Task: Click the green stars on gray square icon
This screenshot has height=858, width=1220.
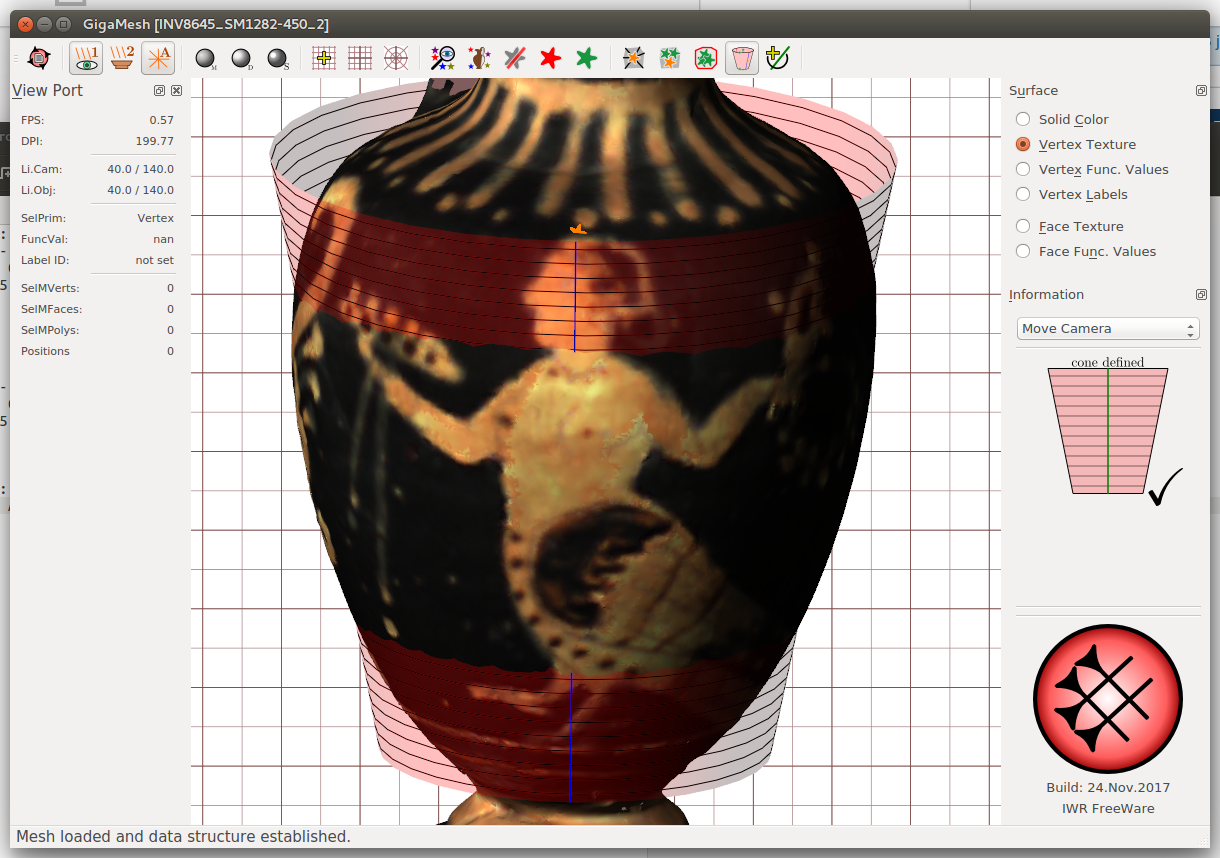Action: pos(670,59)
